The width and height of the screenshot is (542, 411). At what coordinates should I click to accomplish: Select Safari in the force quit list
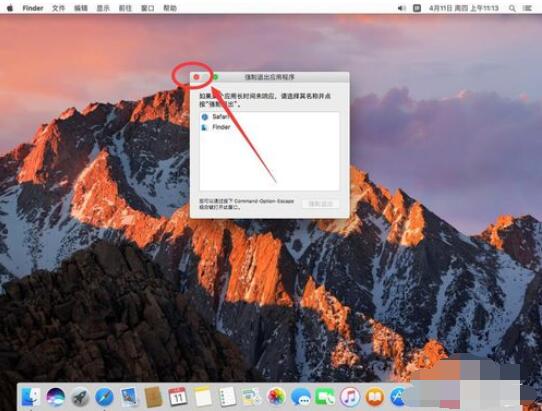point(269,117)
